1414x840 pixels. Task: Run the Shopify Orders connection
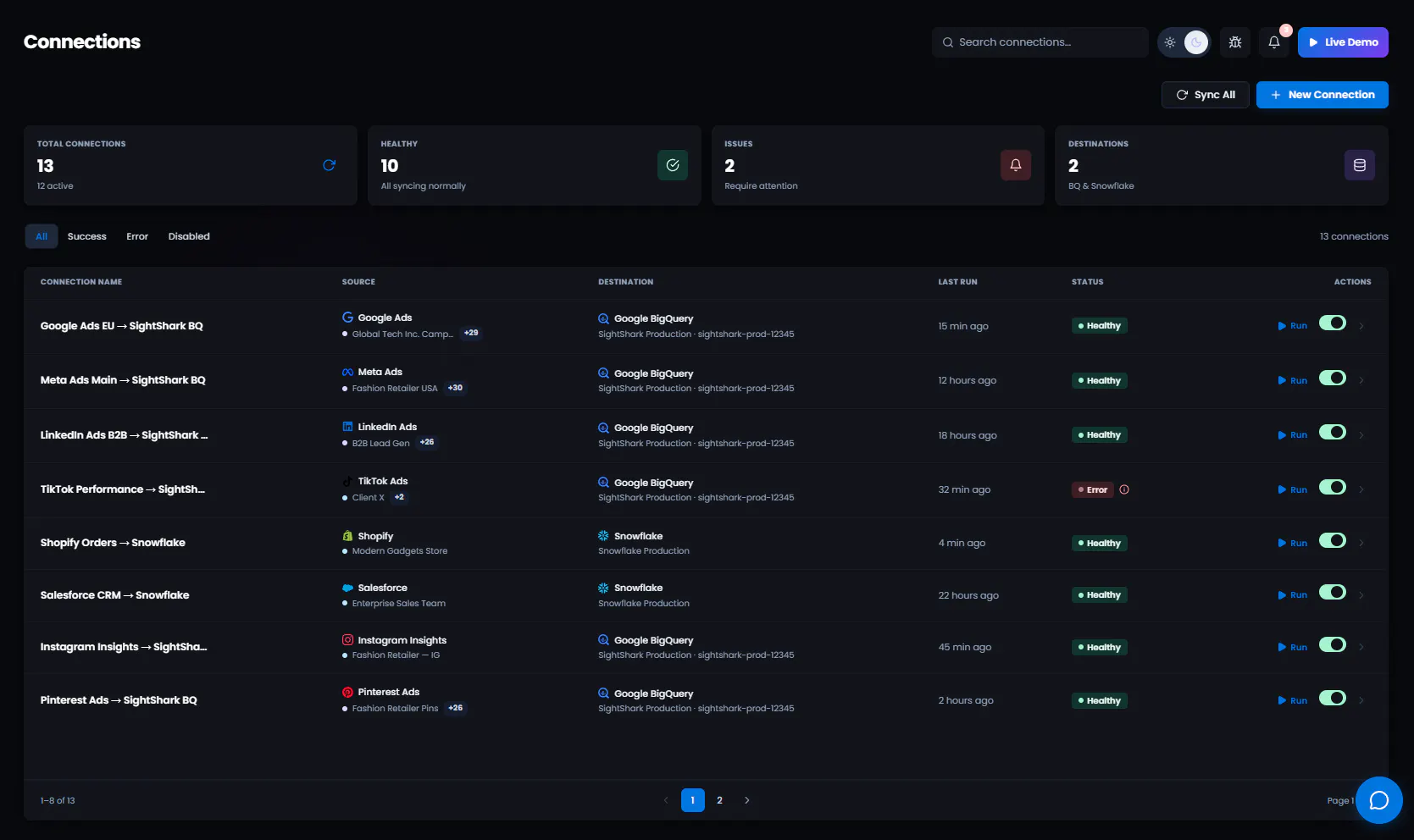(x=1293, y=543)
